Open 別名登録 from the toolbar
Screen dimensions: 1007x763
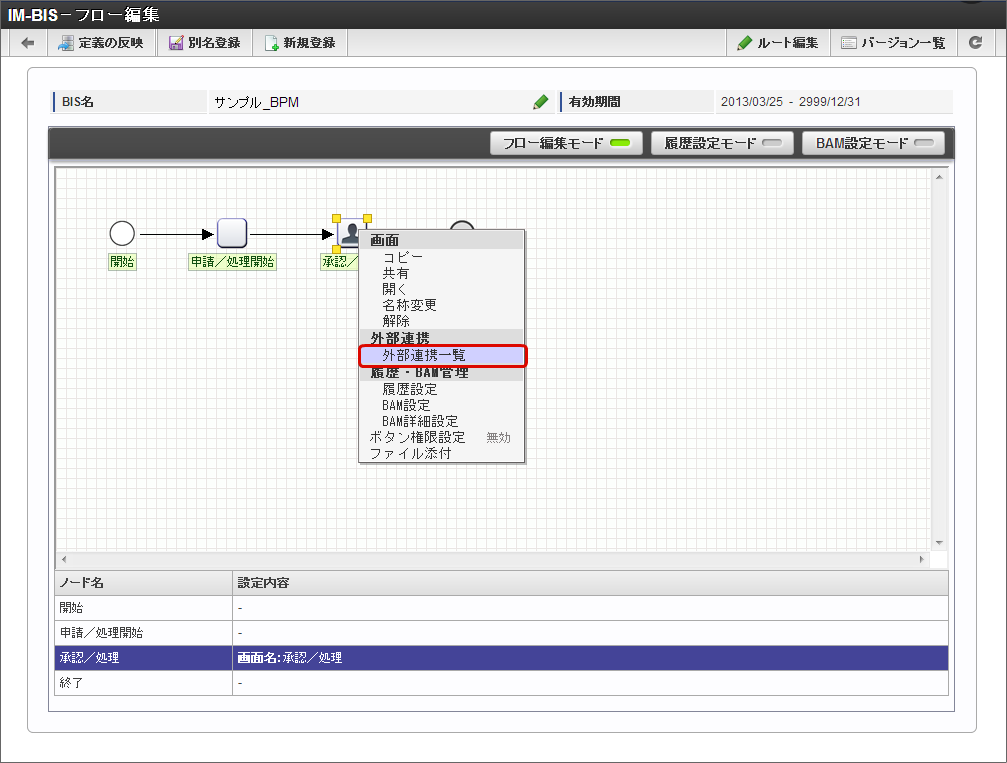pos(205,43)
